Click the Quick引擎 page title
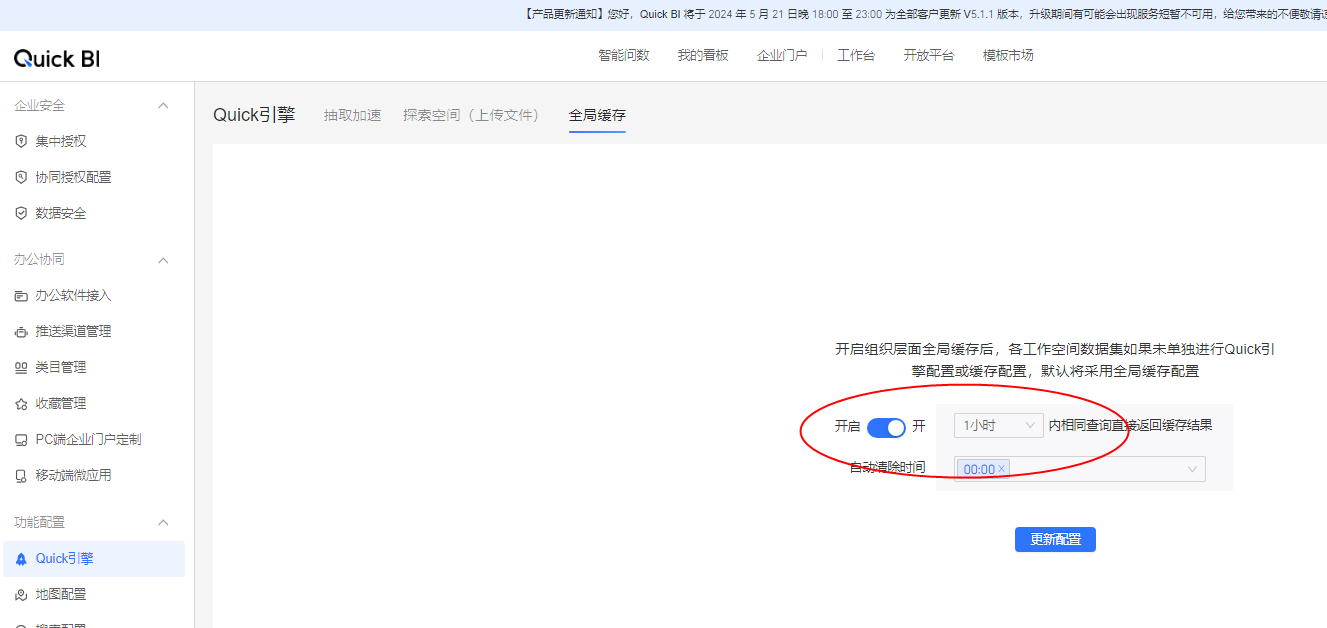The image size is (1327, 628). point(254,115)
